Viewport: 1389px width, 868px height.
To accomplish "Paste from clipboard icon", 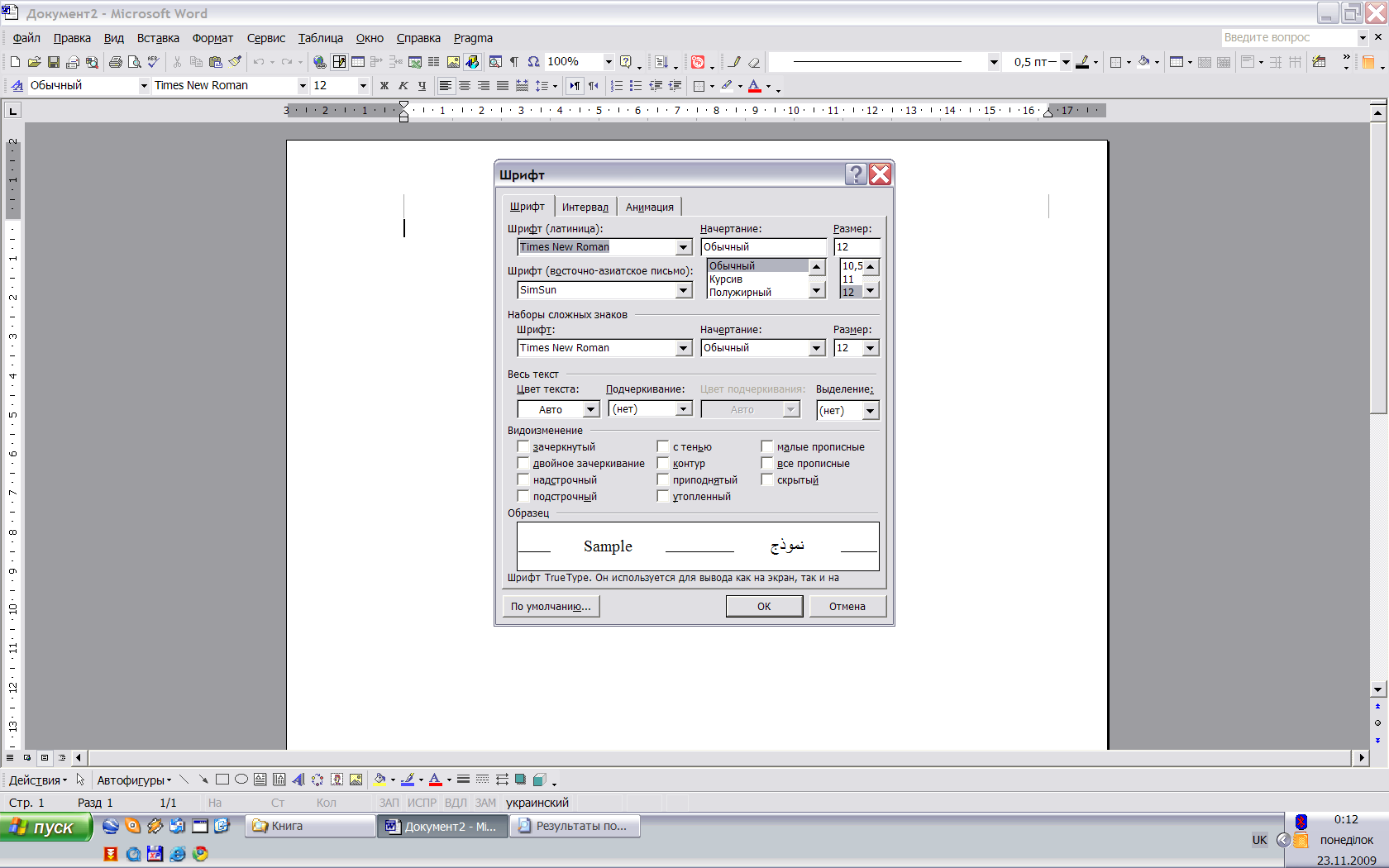I will 216,62.
